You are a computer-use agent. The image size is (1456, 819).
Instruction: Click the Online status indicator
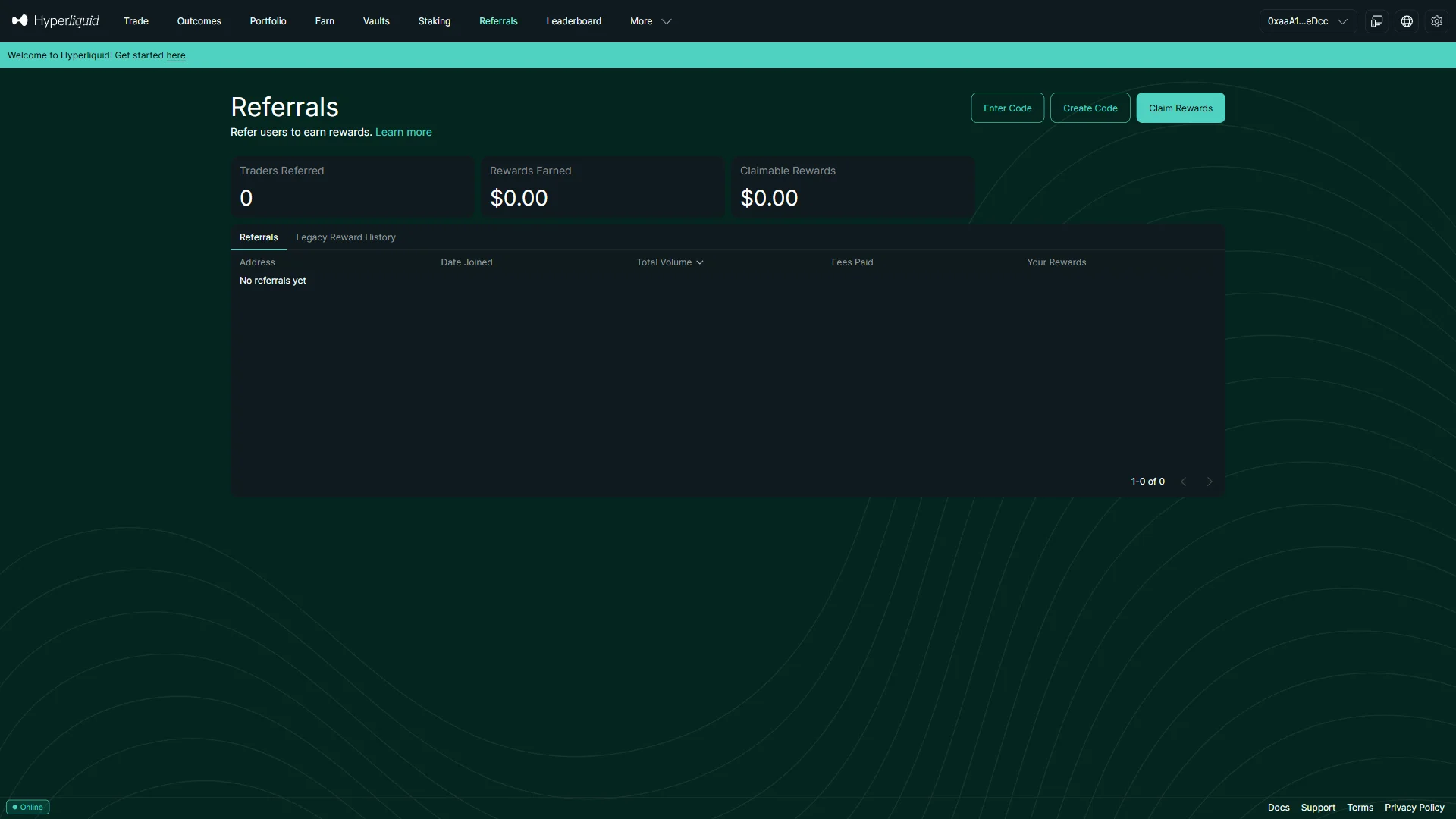click(x=28, y=807)
